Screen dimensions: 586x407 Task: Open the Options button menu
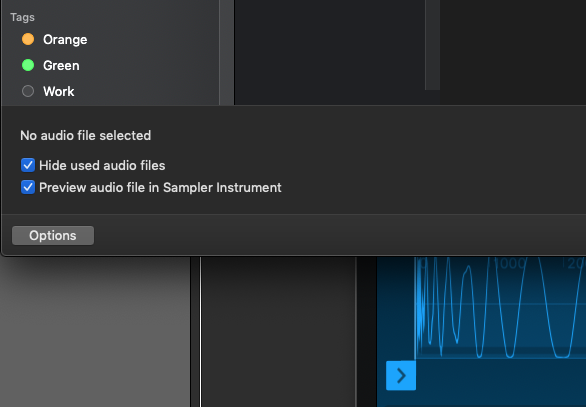pos(53,235)
